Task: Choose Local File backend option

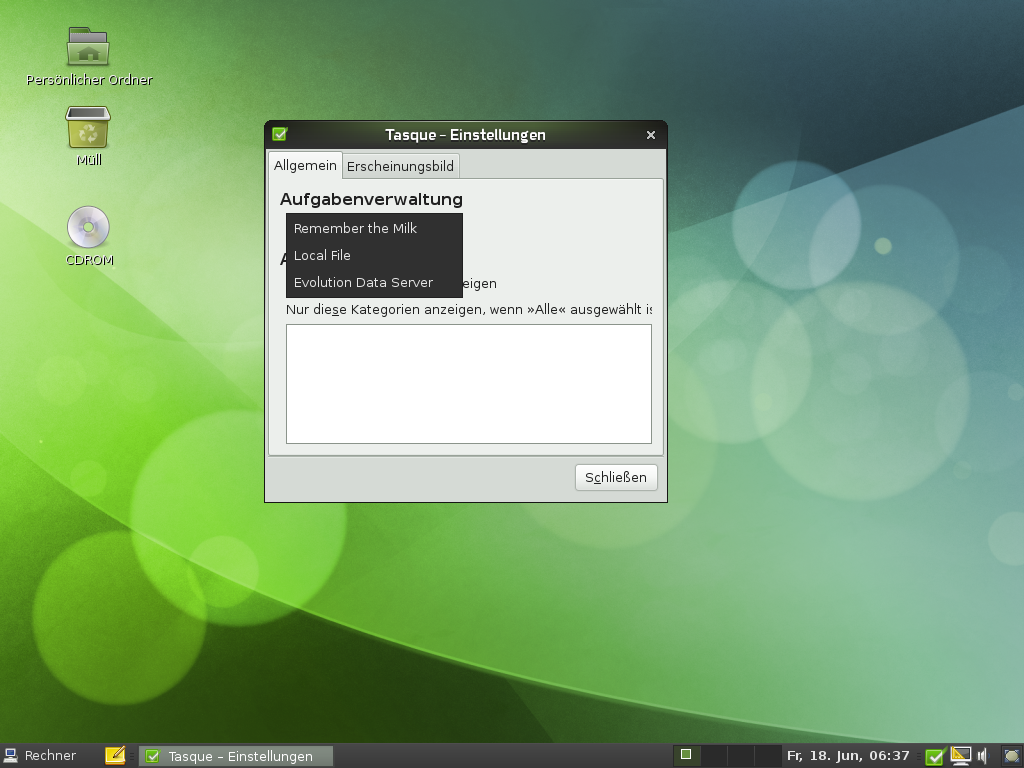Action: pos(322,255)
